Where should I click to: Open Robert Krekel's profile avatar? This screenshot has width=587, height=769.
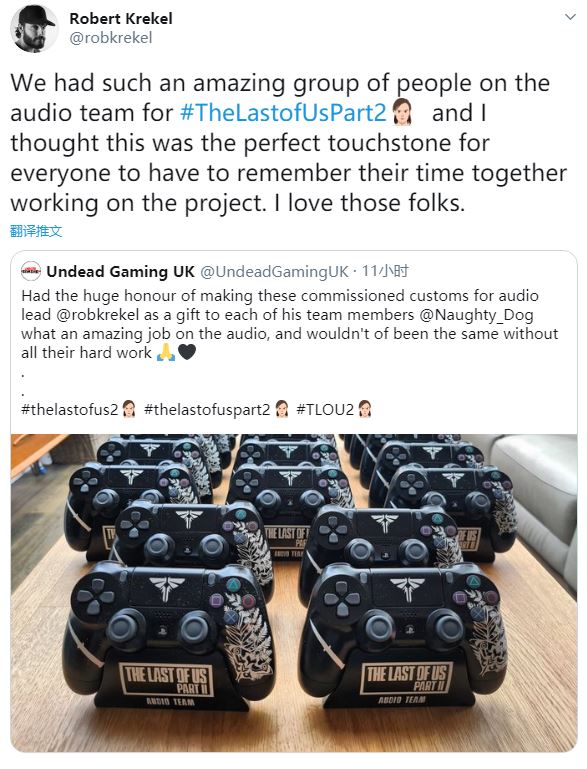[x=33, y=28]
